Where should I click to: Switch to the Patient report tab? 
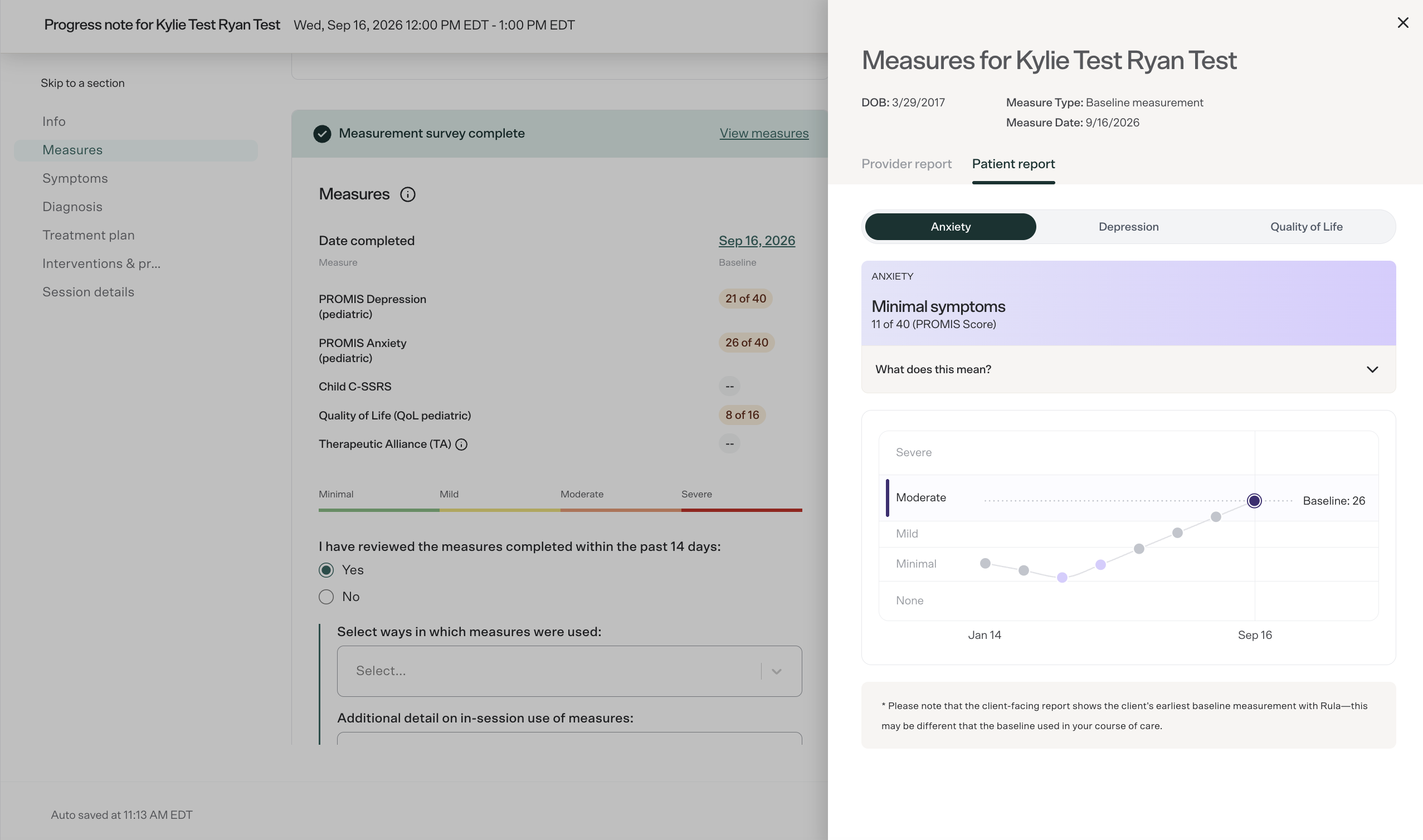1013,164
